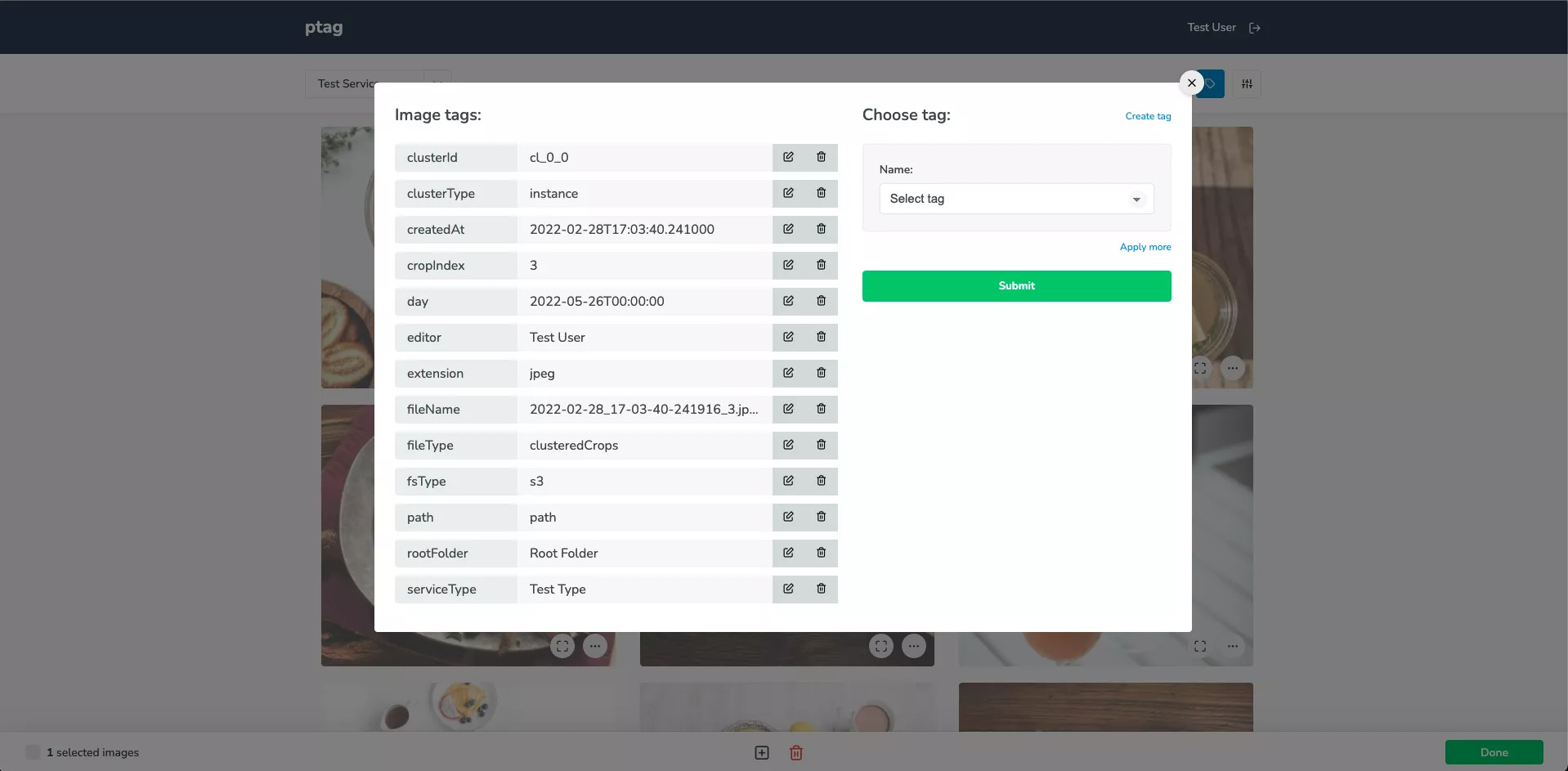Close the image tags dialog
This screenshot has height=771, width=1568.
click(x=1191, y=83)
